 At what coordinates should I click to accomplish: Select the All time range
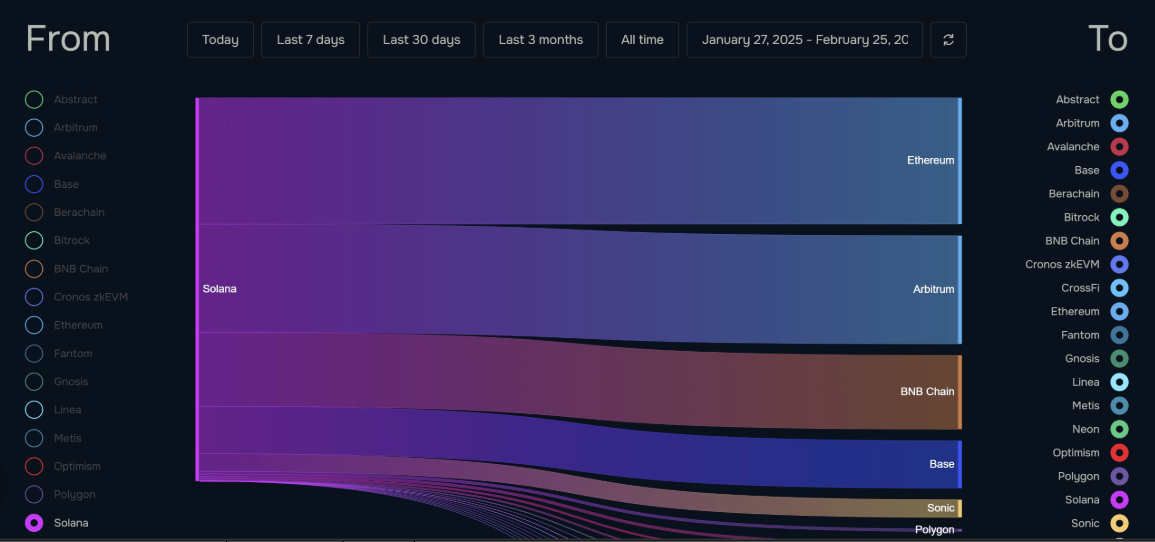click(642, 40)
